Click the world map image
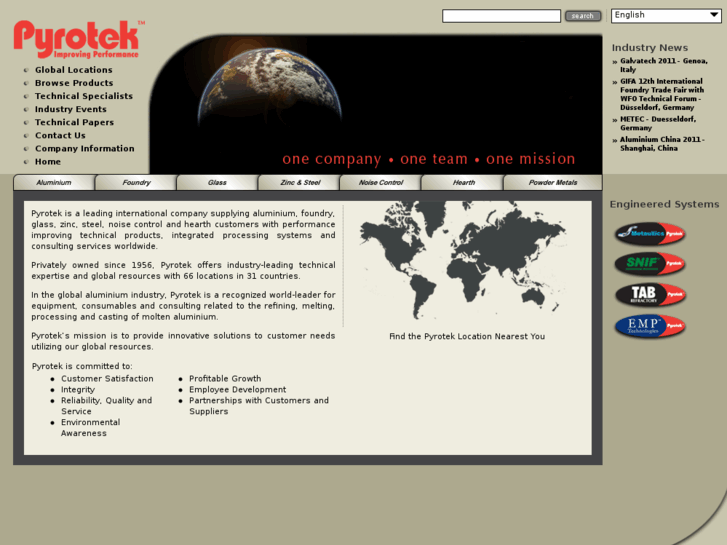 click(x=463, y=260)
